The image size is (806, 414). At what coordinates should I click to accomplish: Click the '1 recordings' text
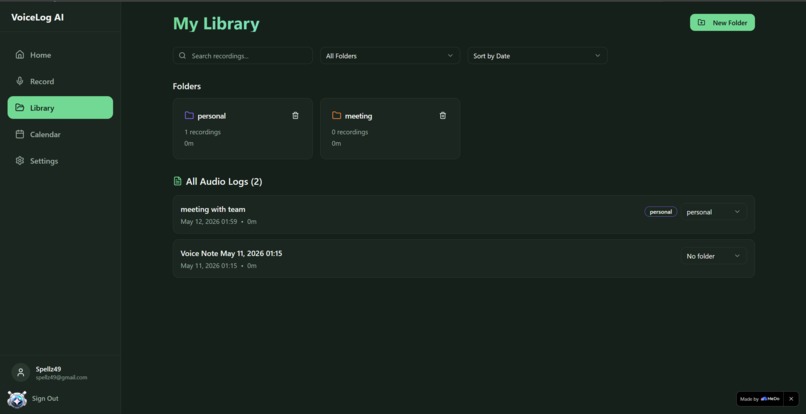pos(203,132)
